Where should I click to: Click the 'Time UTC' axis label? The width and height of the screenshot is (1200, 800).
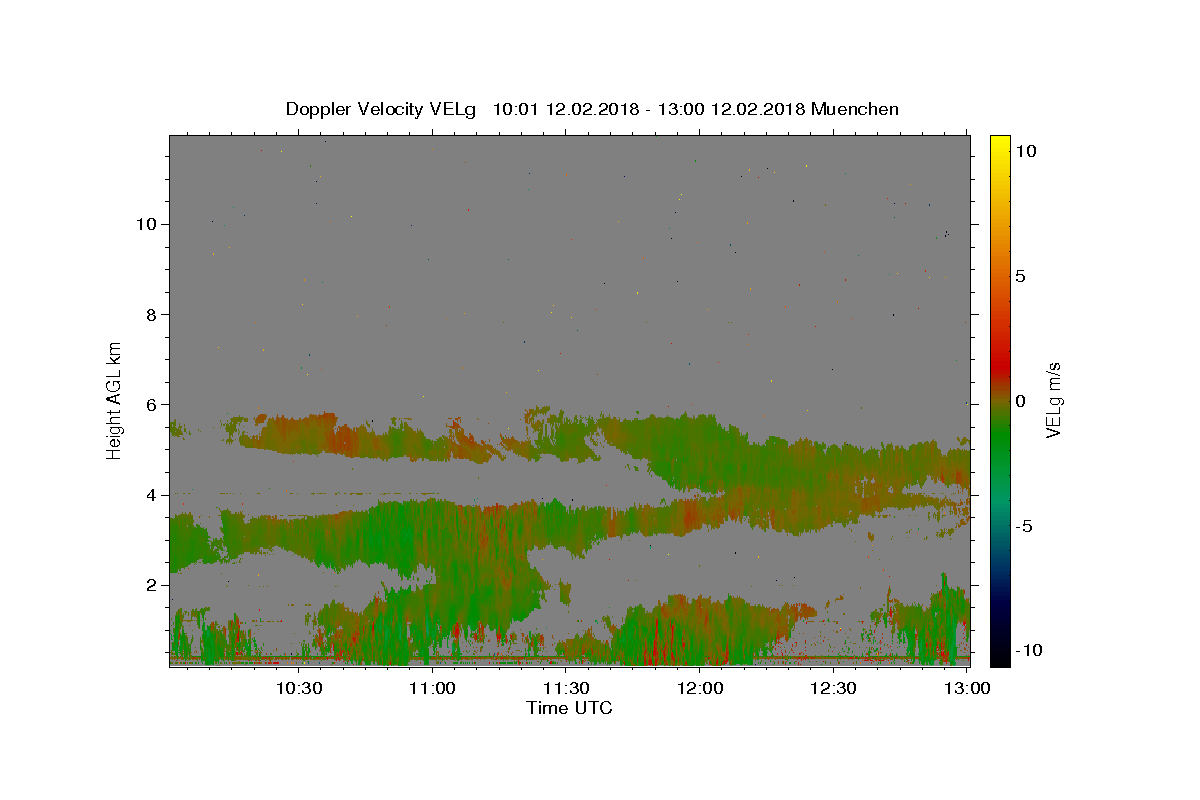click(x=569, y=708)
